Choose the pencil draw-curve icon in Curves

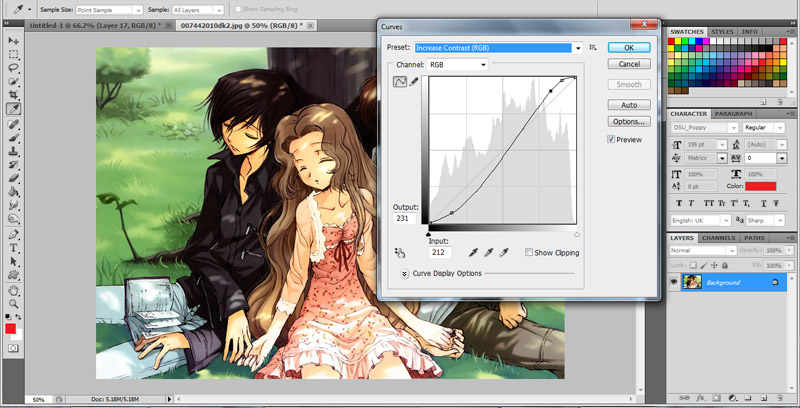(x=413, y=82)
